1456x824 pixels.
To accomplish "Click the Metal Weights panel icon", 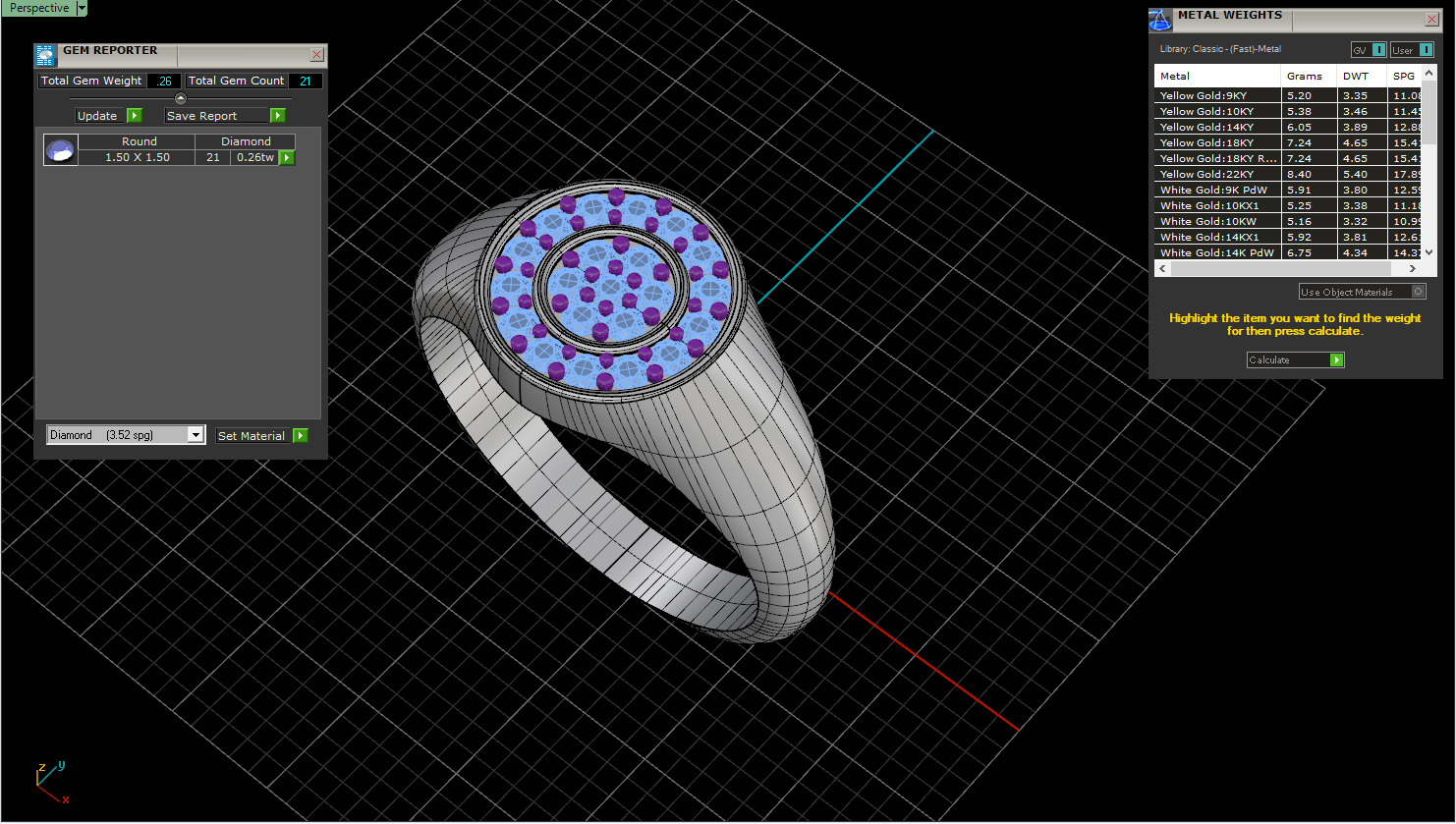I will (x=1160, y=21).
